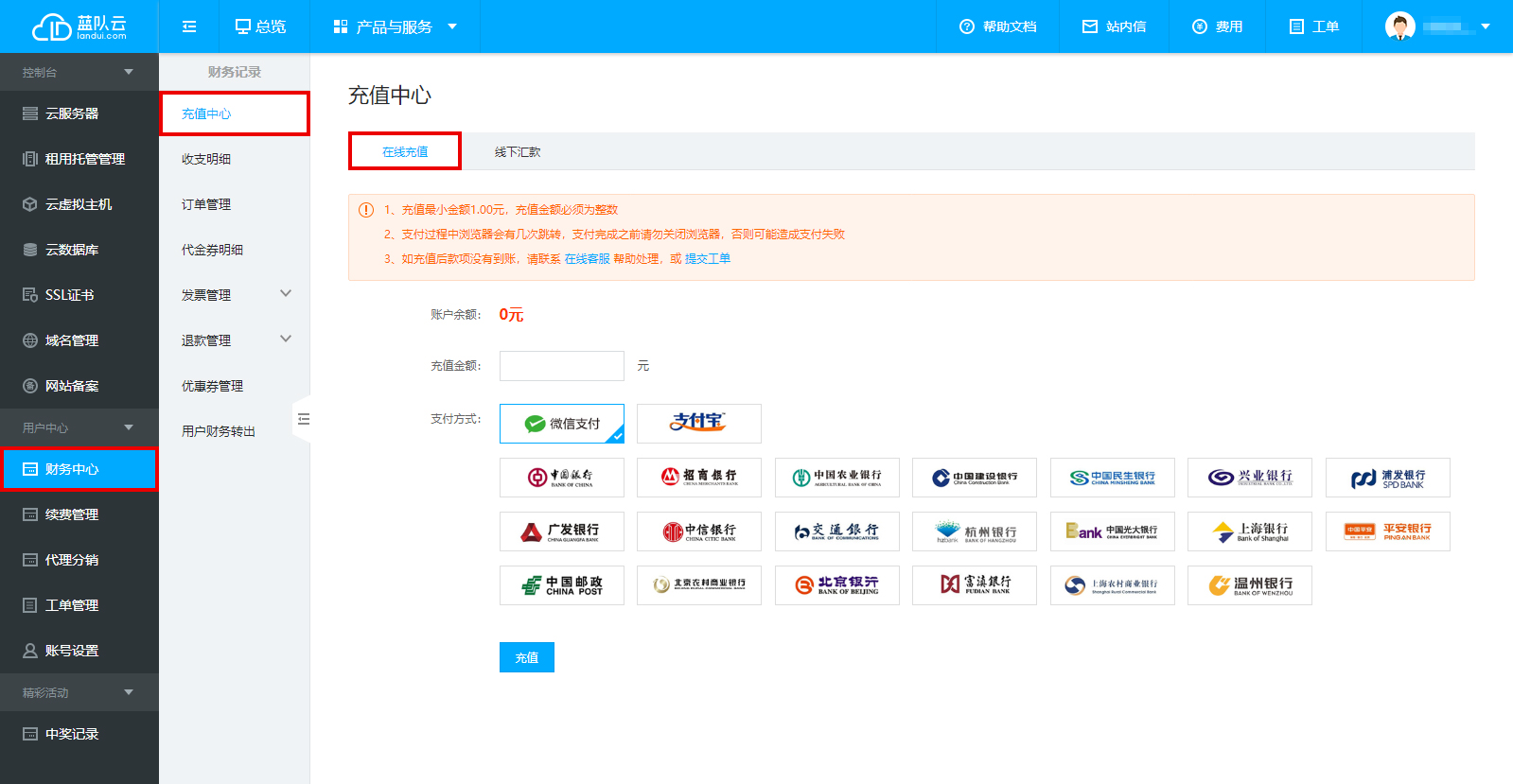Click the Landui cloud logo
The width and height of the screenshot is (1513, 784).
[79, 26]
